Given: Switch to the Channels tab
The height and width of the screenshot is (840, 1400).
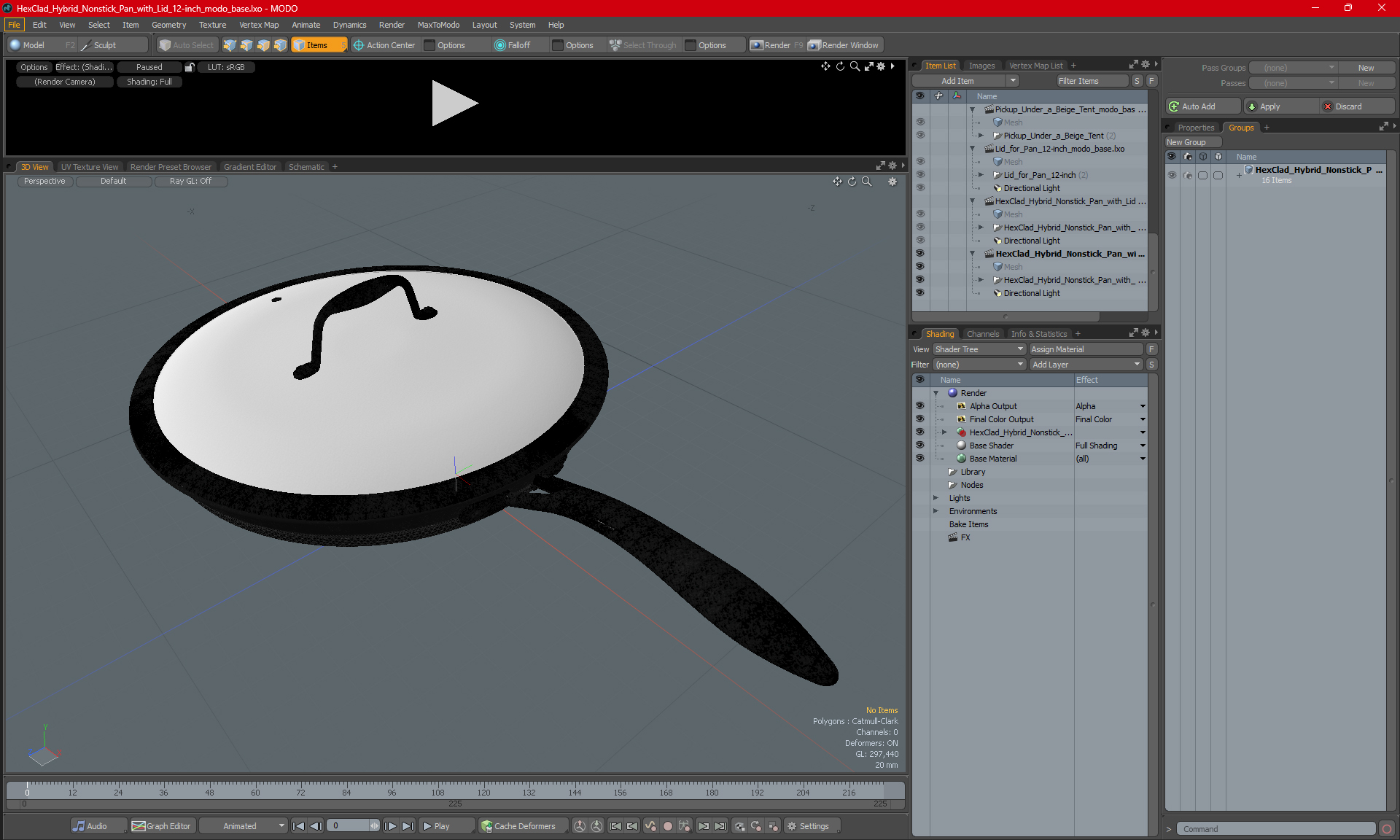Looking at the screenshot, I should pyautogui.click(x=982, y=334).
